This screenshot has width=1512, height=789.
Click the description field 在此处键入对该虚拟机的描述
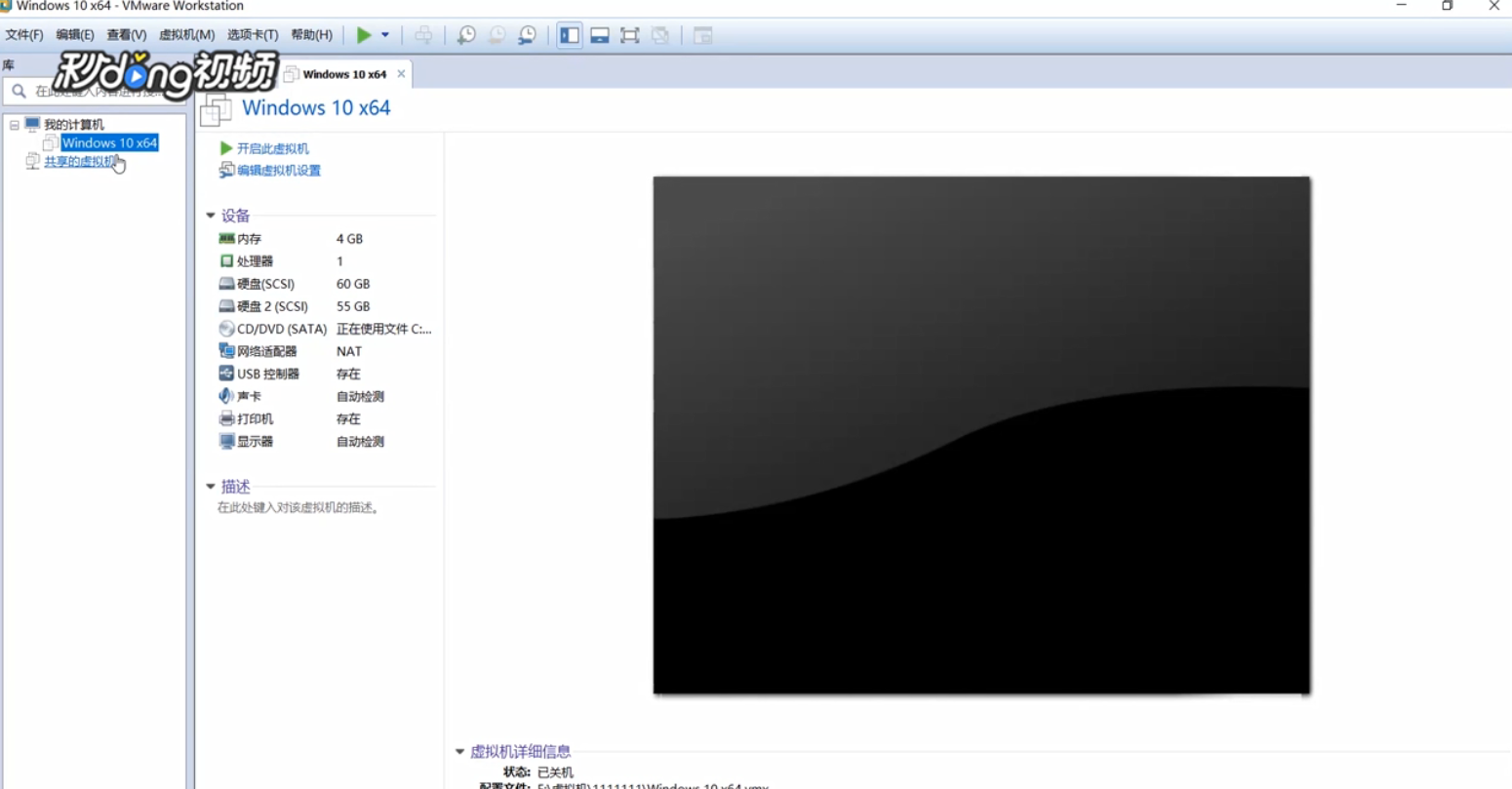[x=298, y=508]
